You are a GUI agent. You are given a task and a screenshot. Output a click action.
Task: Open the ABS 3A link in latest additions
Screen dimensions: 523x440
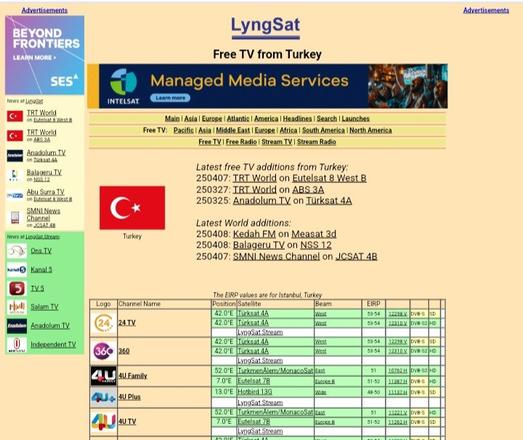click(308, 189)
